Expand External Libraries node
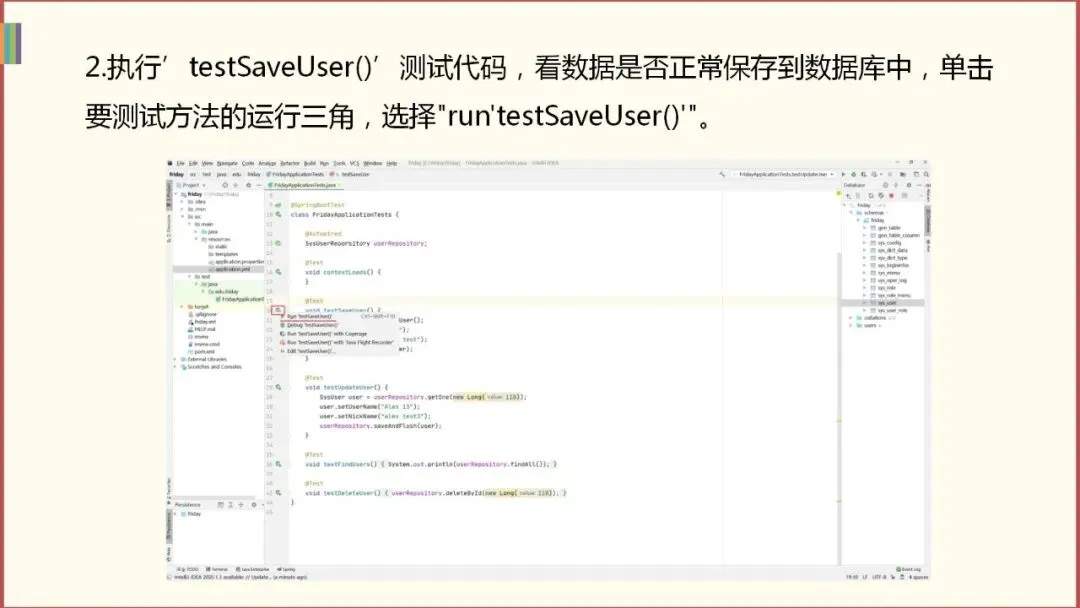The height and width of the screenshot is (608, 1080). 175,359
